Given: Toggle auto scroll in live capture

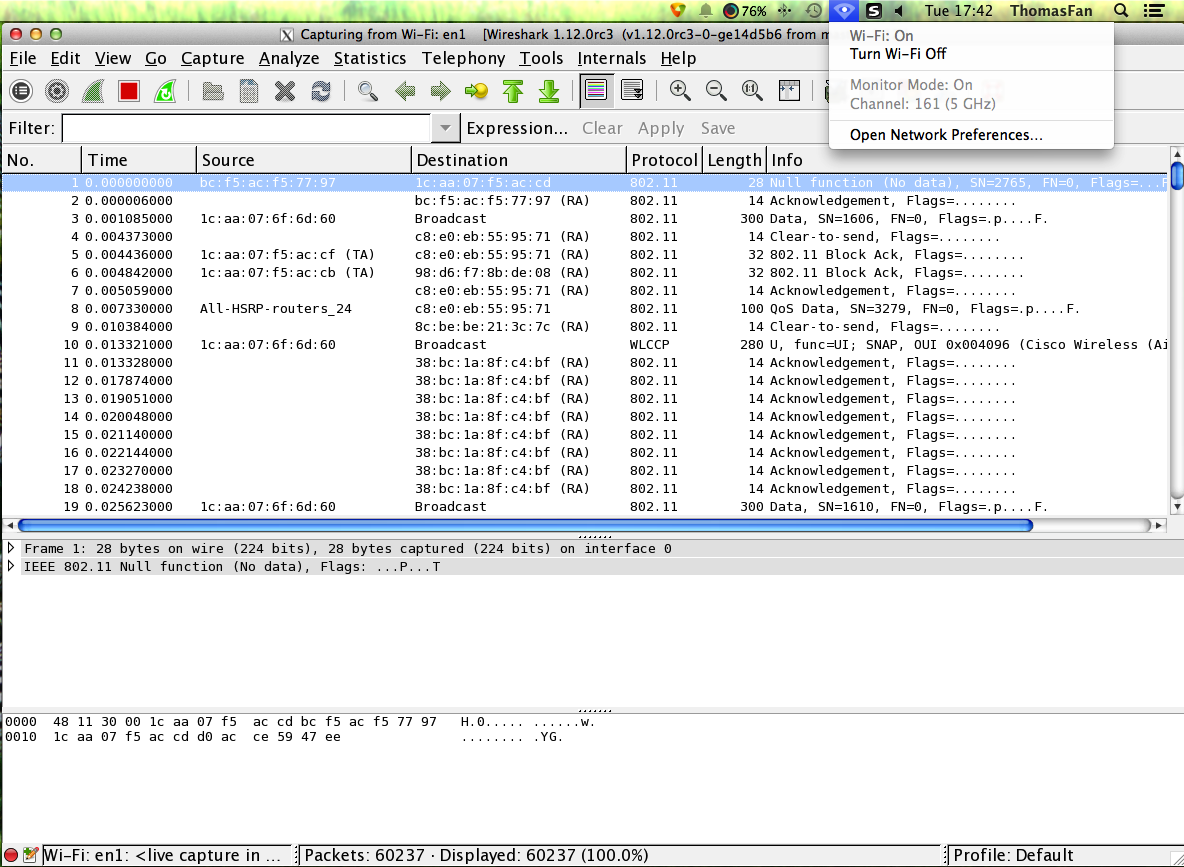Looking at the screenshot, I should [632, 91].
